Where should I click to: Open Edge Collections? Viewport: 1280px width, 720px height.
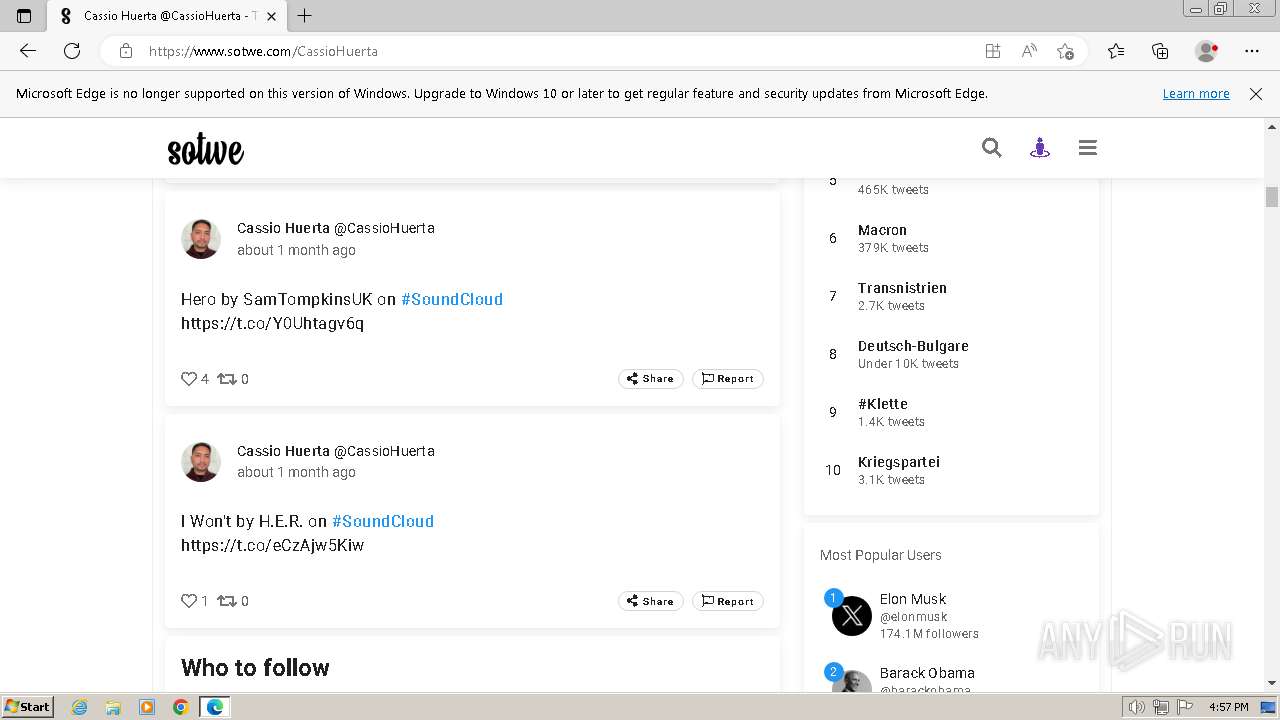click(1160, 51)
